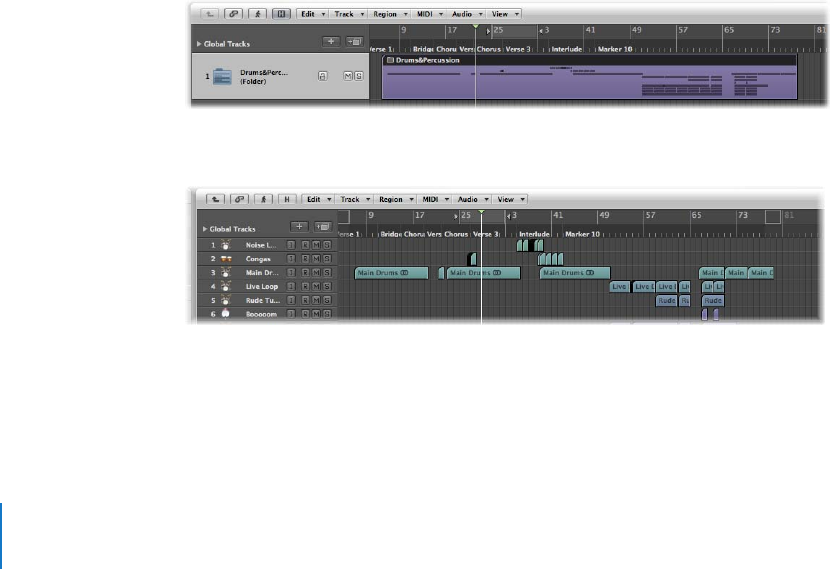Mute the Drums&Perc folder track
Viewport: 830px width, 569px height.
click(348, 76)
